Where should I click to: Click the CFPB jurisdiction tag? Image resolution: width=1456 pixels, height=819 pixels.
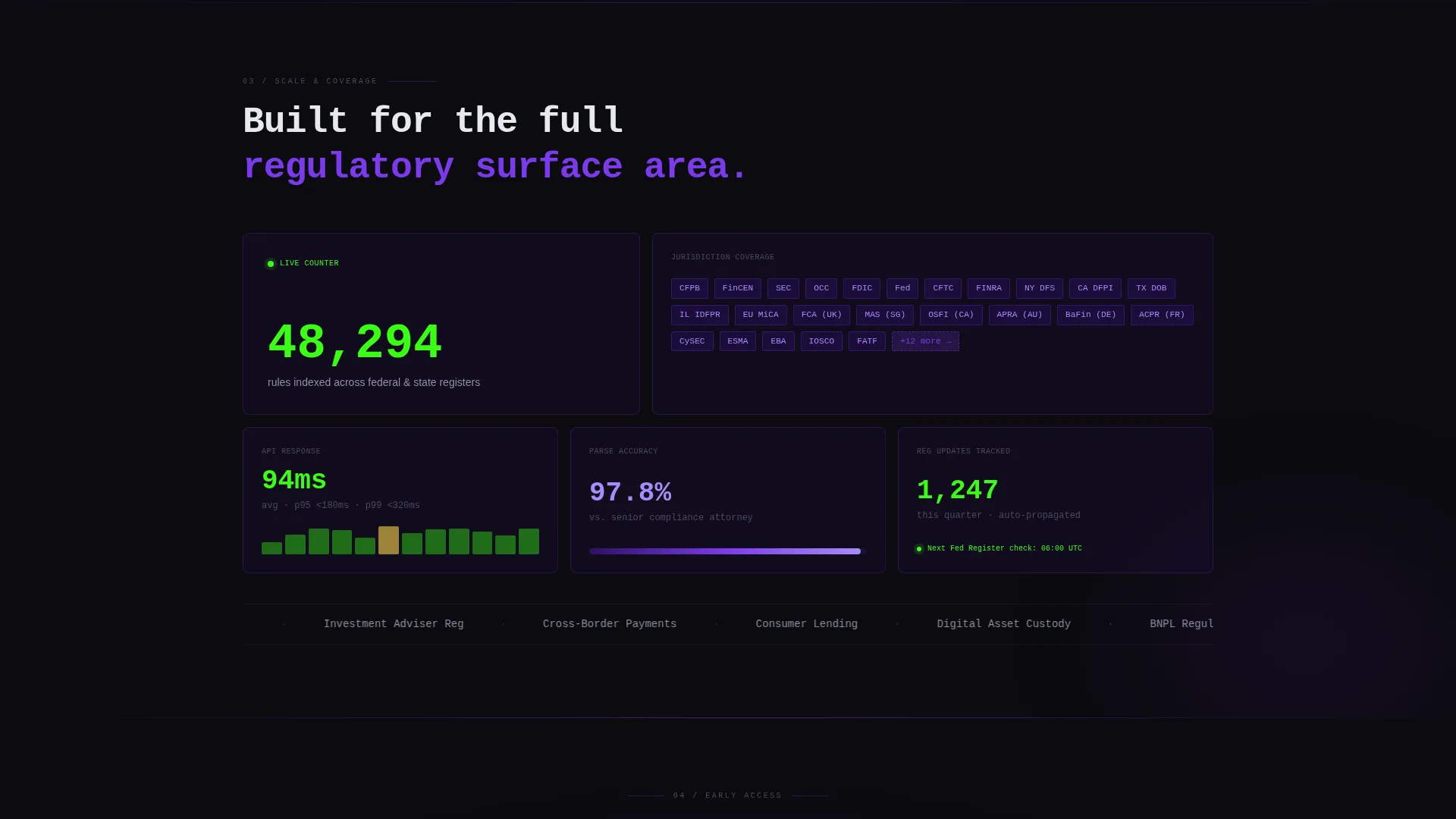pos(689,288)
